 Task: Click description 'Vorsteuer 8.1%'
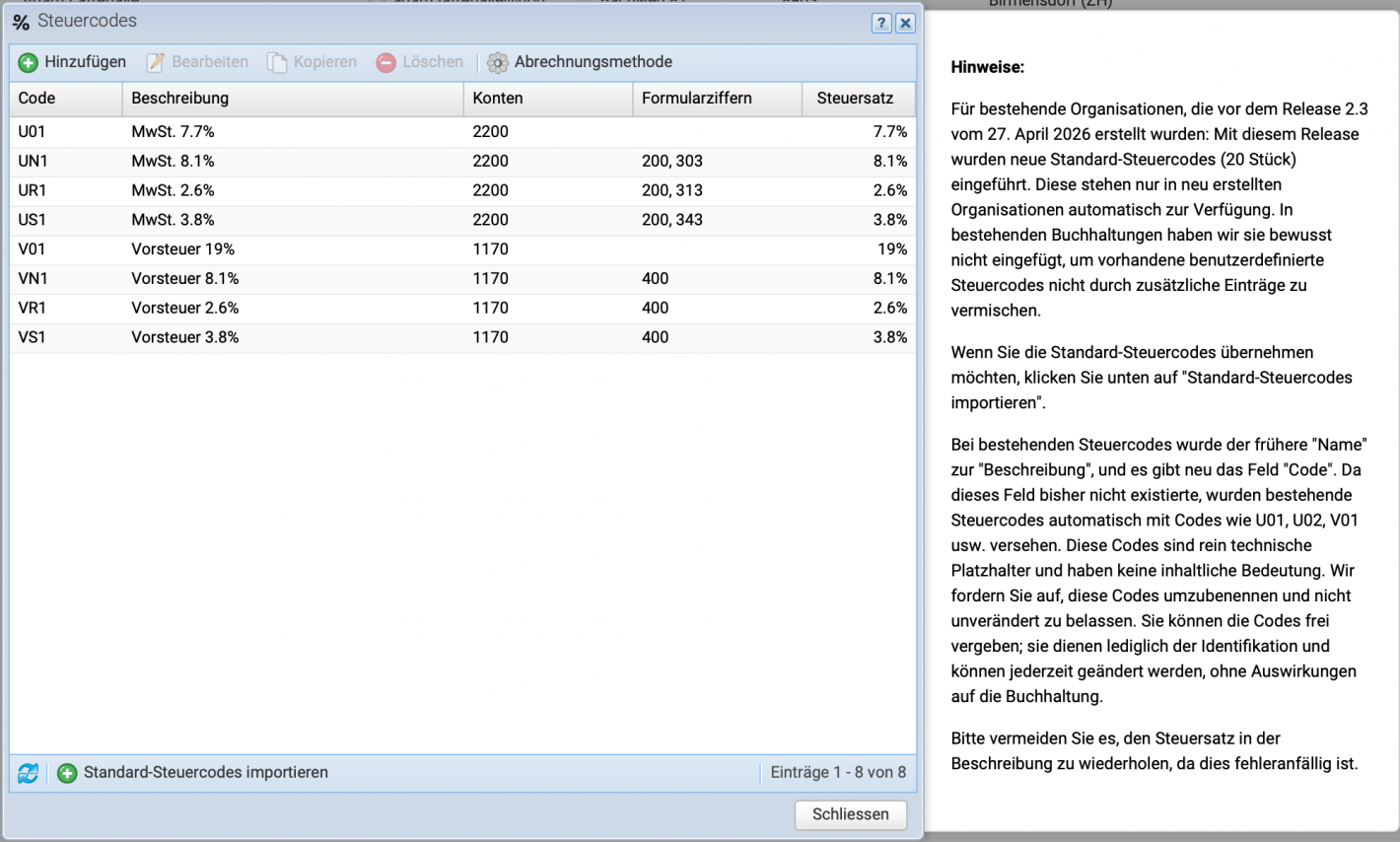tap(184, 279)
